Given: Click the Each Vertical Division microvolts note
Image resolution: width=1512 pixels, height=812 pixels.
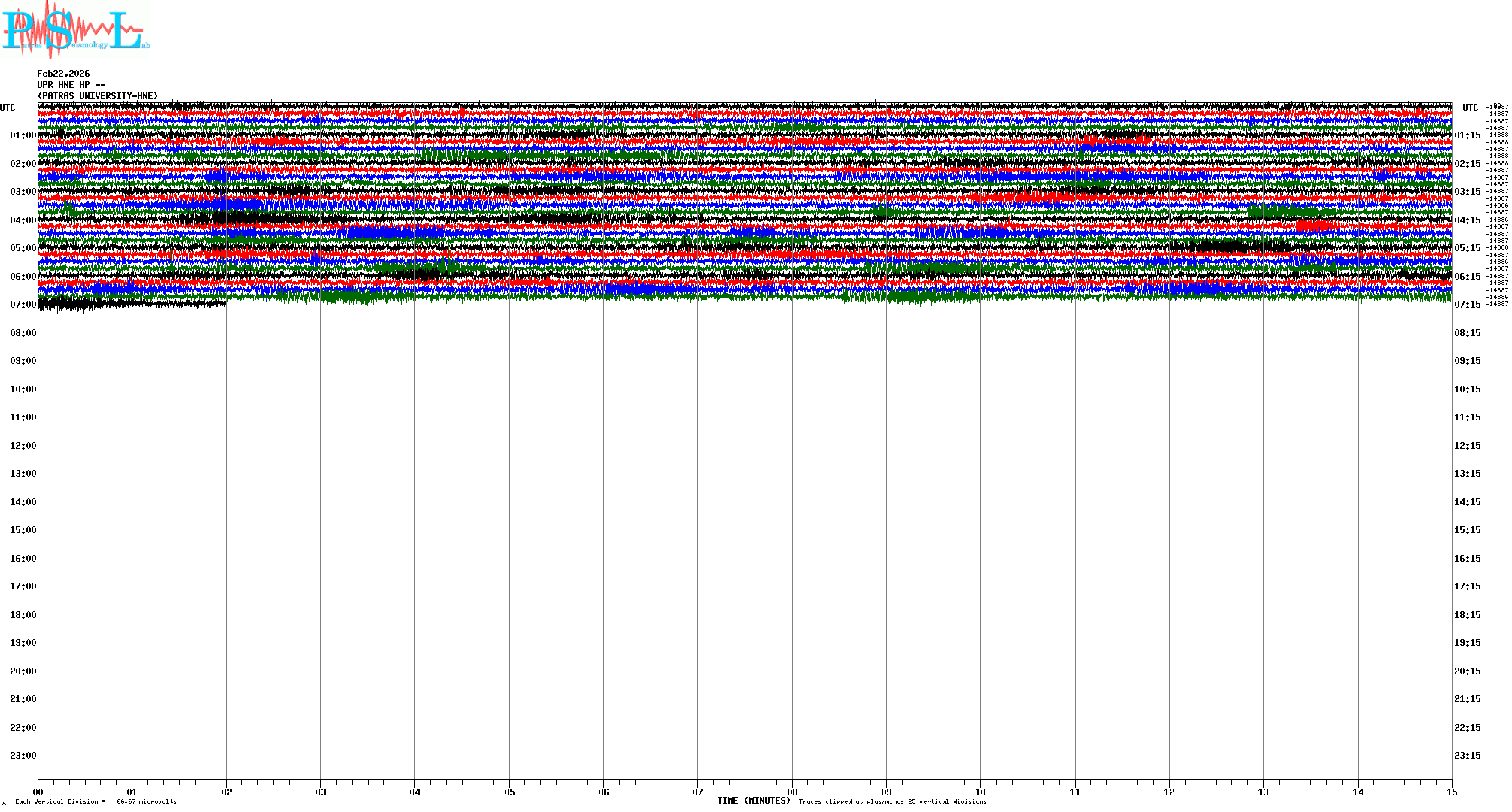Looking at the screenshot, I should click(96, 801).
